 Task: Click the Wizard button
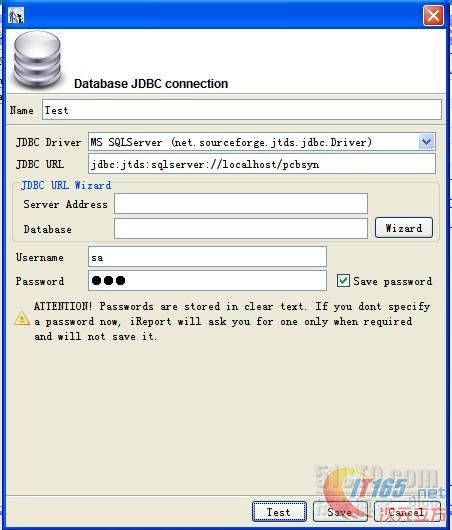pyautogui.click(x=404, y=228)
